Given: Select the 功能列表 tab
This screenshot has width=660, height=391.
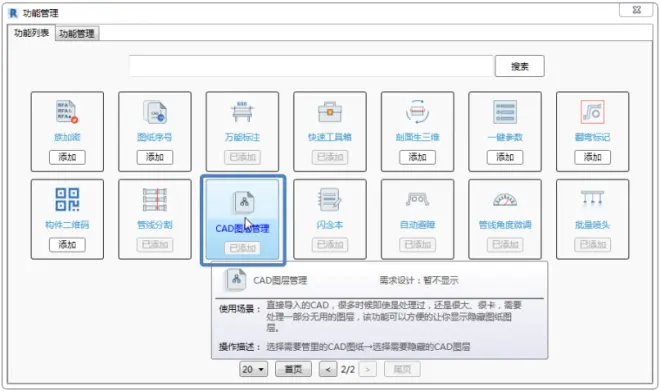Looking at the screenshot, I should coord(32,33).
